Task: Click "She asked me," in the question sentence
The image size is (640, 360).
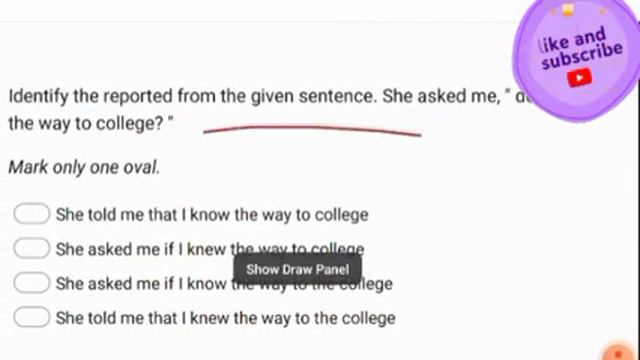Action: tap(441, 97)
